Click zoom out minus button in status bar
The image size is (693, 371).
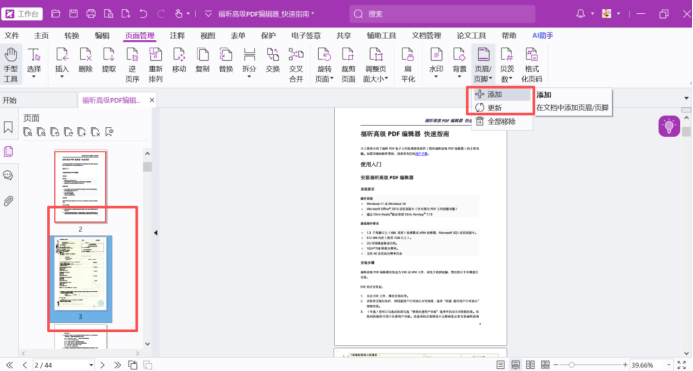pyautogui.click(x=556, y=365)
